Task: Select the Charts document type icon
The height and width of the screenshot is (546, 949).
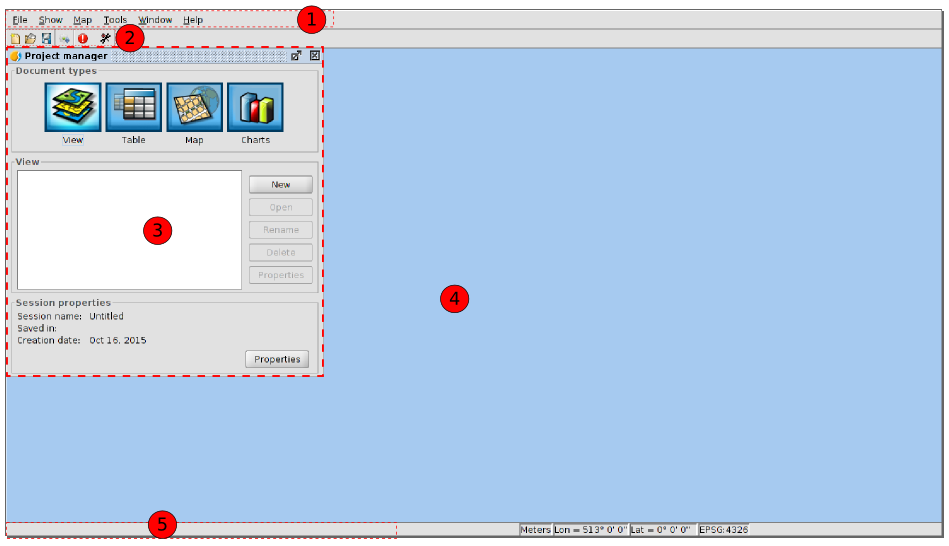Action: 255,108
